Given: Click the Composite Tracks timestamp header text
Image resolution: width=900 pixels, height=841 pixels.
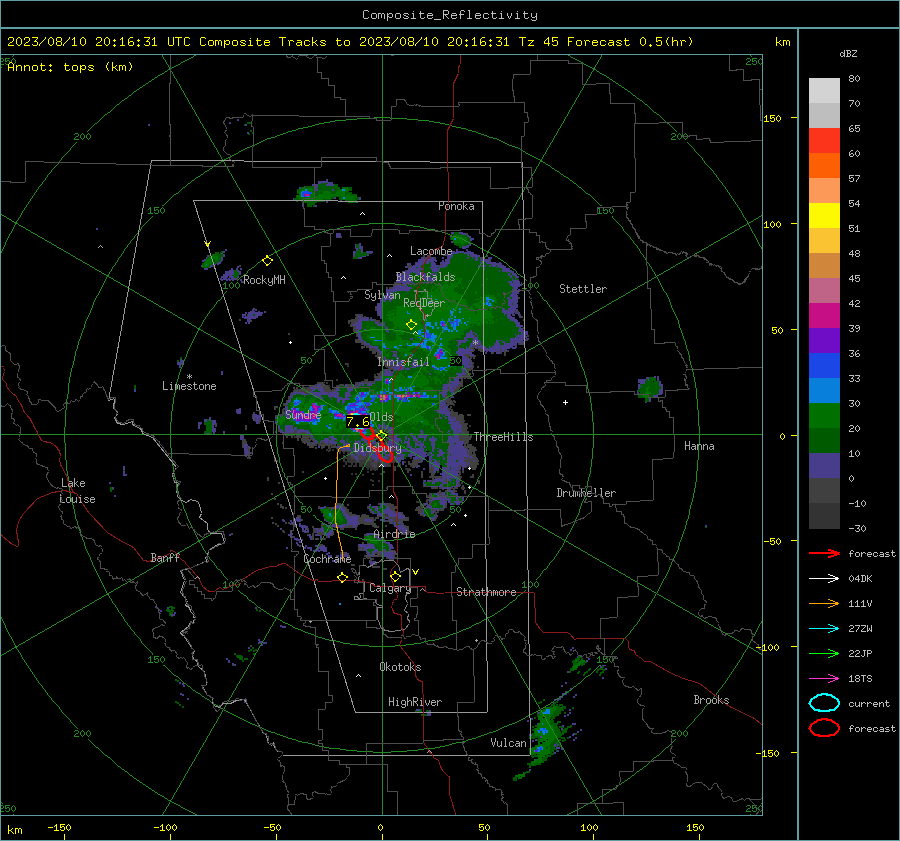Looking at the screenshot, I should pyautogui.click(x=350, y=42).
